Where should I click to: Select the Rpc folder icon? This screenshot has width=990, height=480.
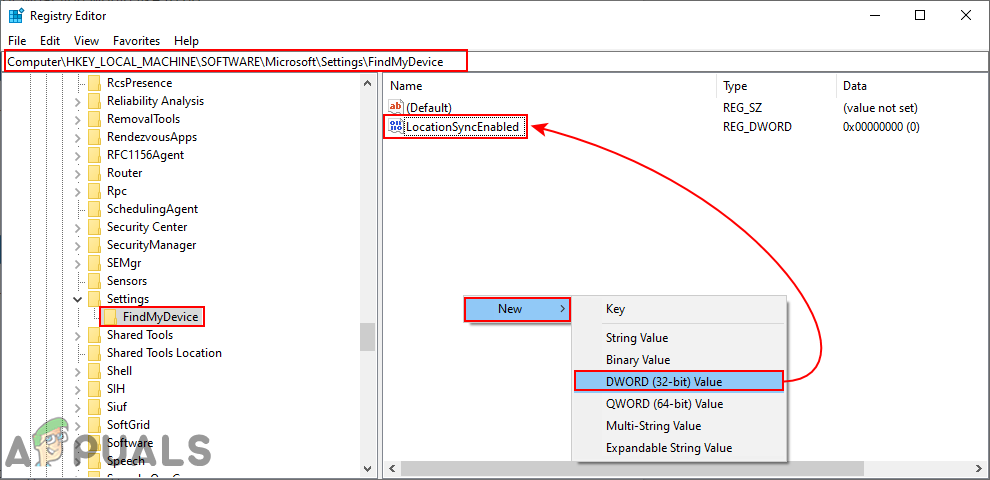pyautogui.click(x=95, y=191)
